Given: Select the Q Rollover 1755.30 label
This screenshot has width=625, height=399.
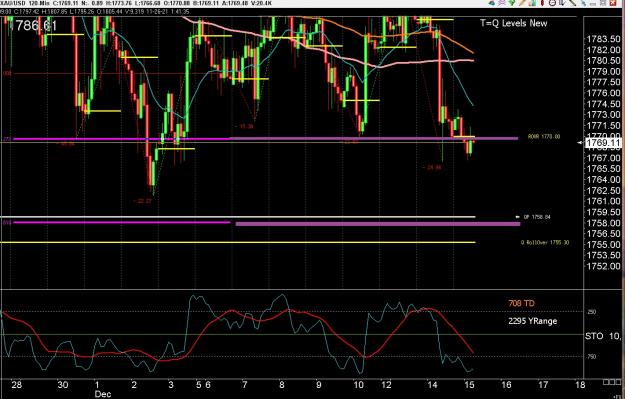Looking at the screenshot, I should [545, 242].
